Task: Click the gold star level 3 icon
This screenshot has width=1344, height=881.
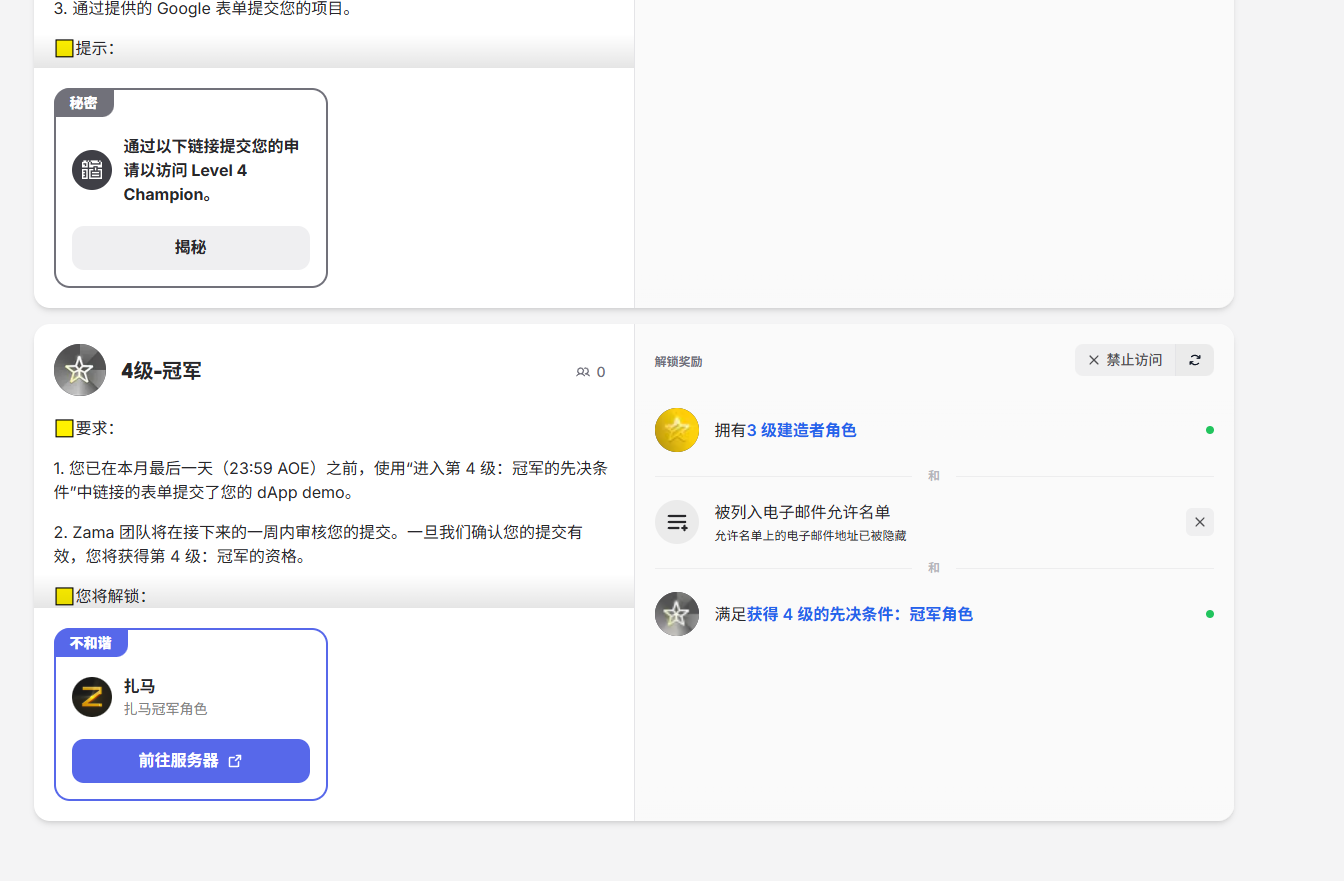Action: pyautogui.click(x=677, y=430)
